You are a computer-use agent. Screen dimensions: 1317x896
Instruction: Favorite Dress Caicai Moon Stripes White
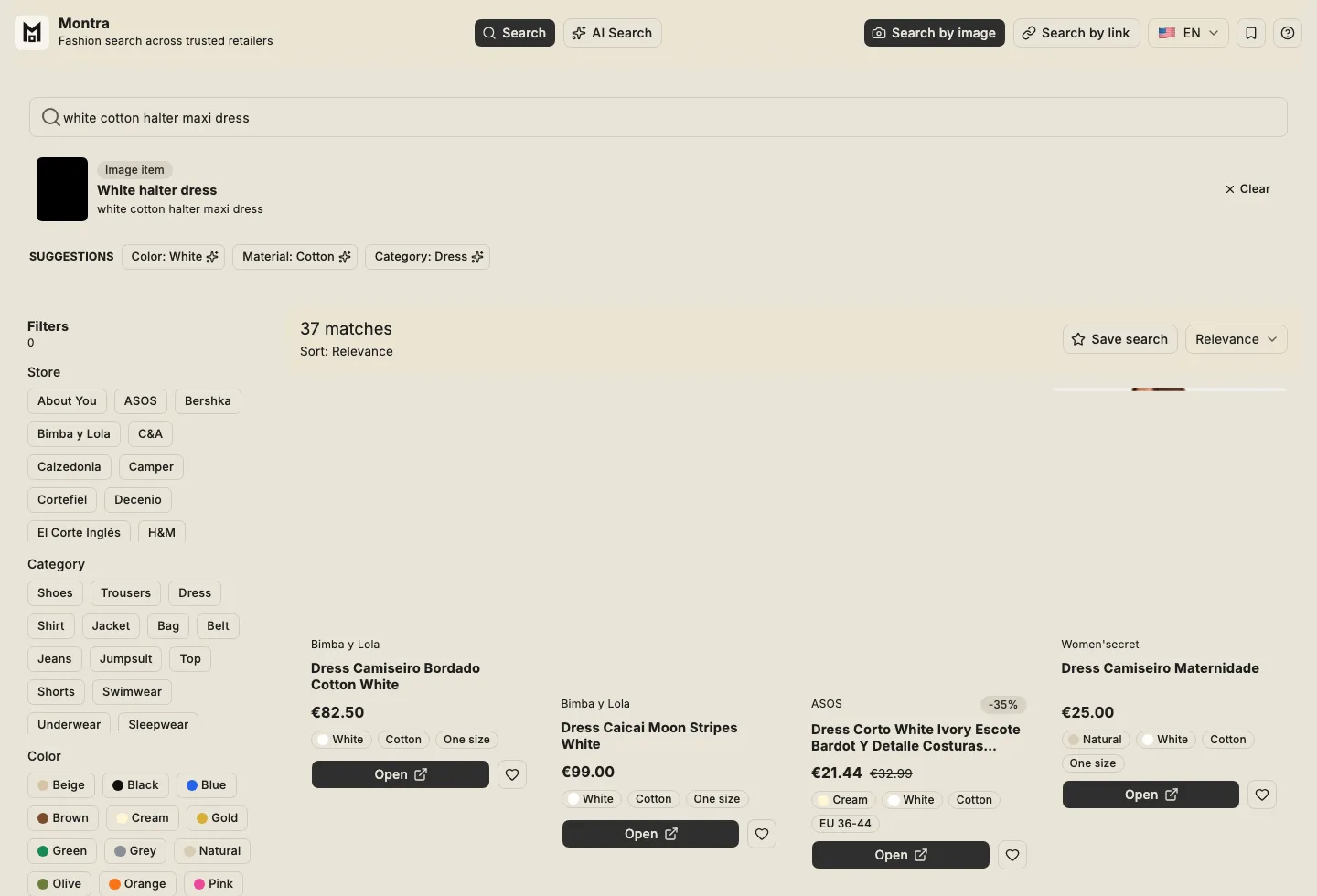coord(762,834)
